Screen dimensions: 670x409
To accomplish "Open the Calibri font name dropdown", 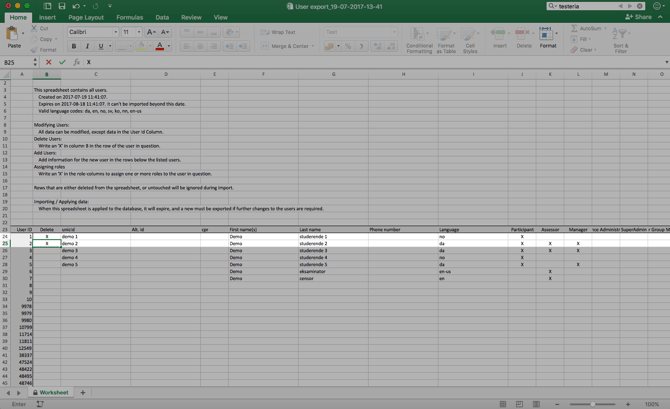I will pyautogui.click(x=93, y=32).
